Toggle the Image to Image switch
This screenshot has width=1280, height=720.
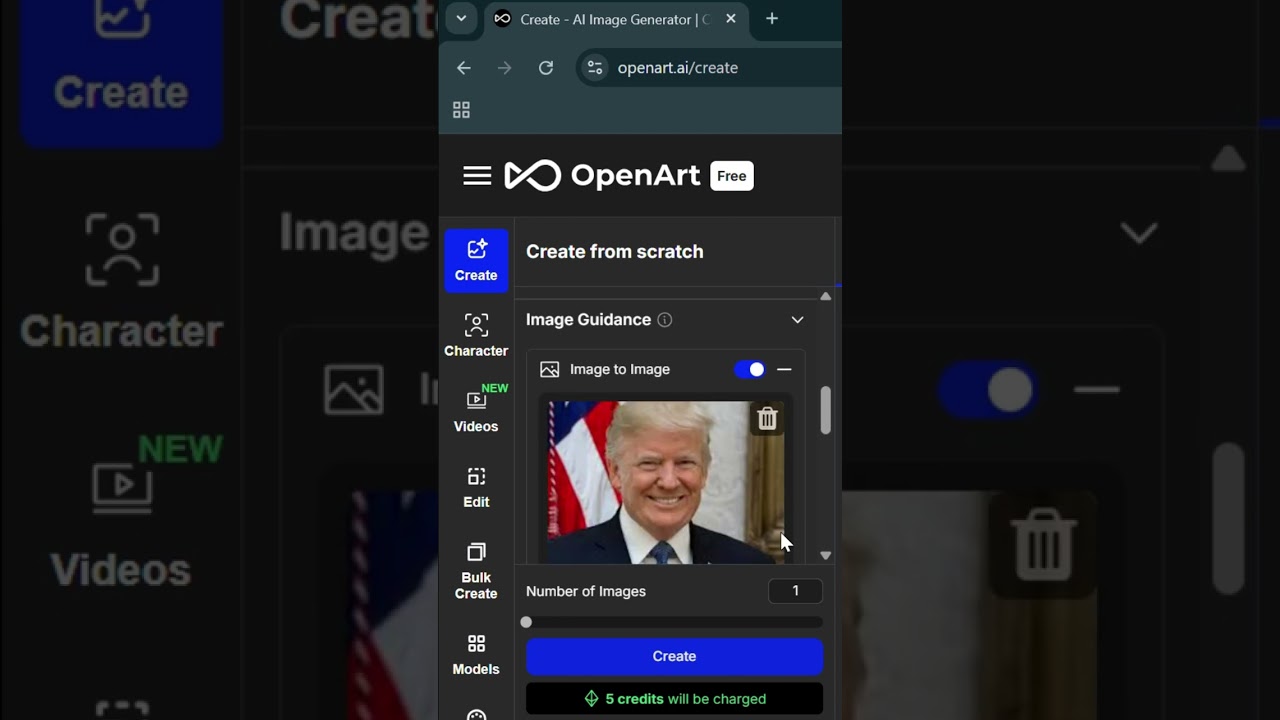[x=750, y=369]
